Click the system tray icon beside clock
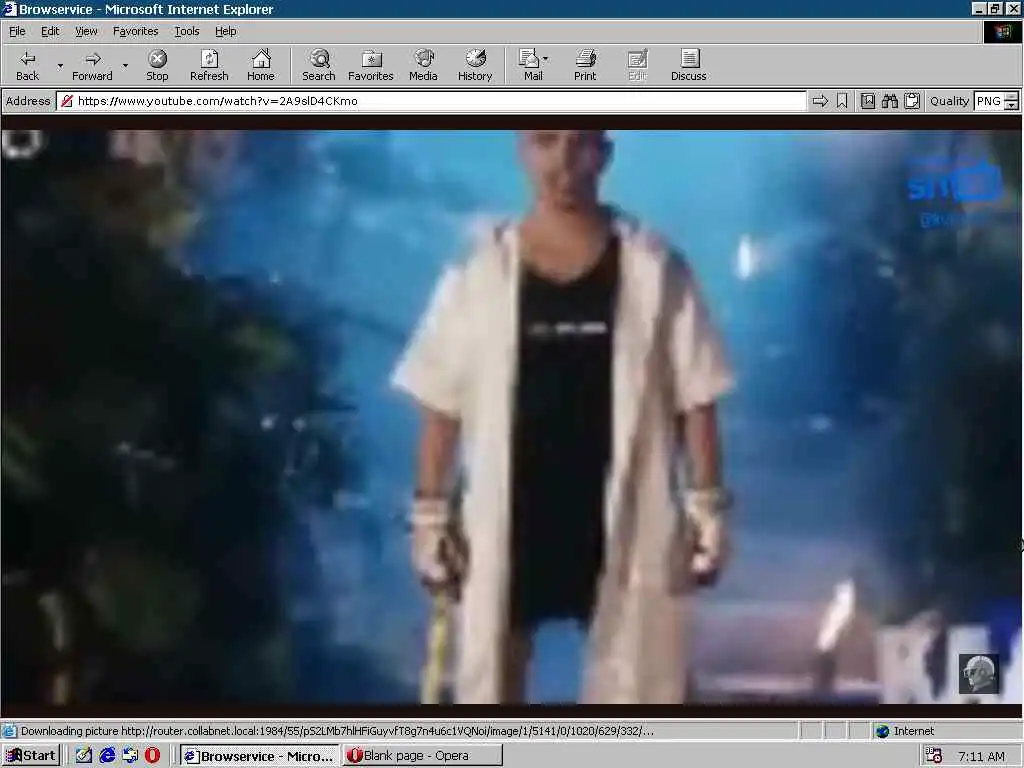This screenshot has width=1024, height=768. pyautogui.click(x=935, y=756)
